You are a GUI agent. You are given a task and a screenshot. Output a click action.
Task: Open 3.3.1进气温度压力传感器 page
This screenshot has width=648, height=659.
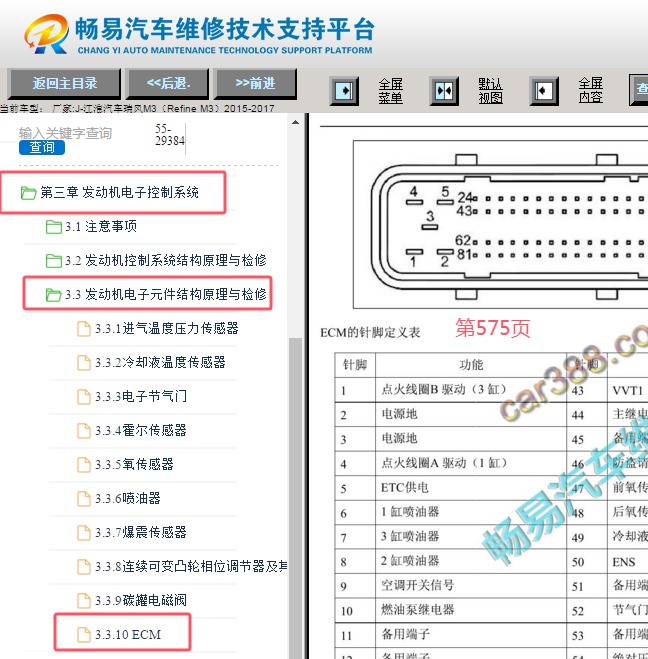167,328
